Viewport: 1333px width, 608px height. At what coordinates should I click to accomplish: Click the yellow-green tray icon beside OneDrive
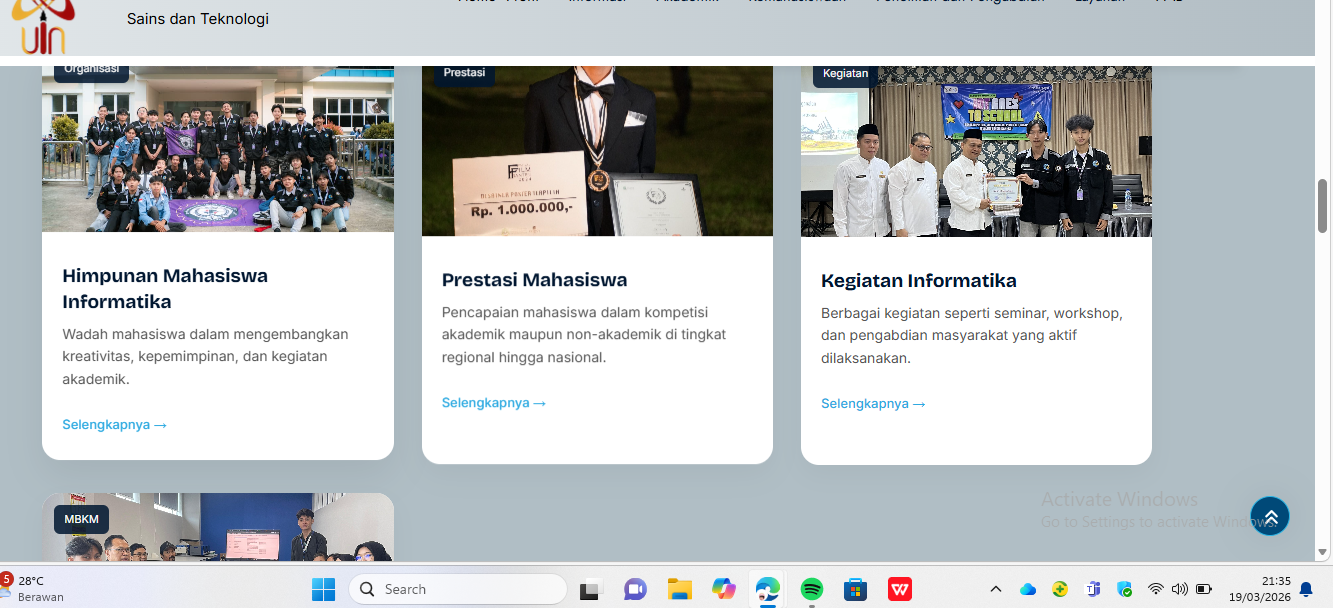[1060, 589]
